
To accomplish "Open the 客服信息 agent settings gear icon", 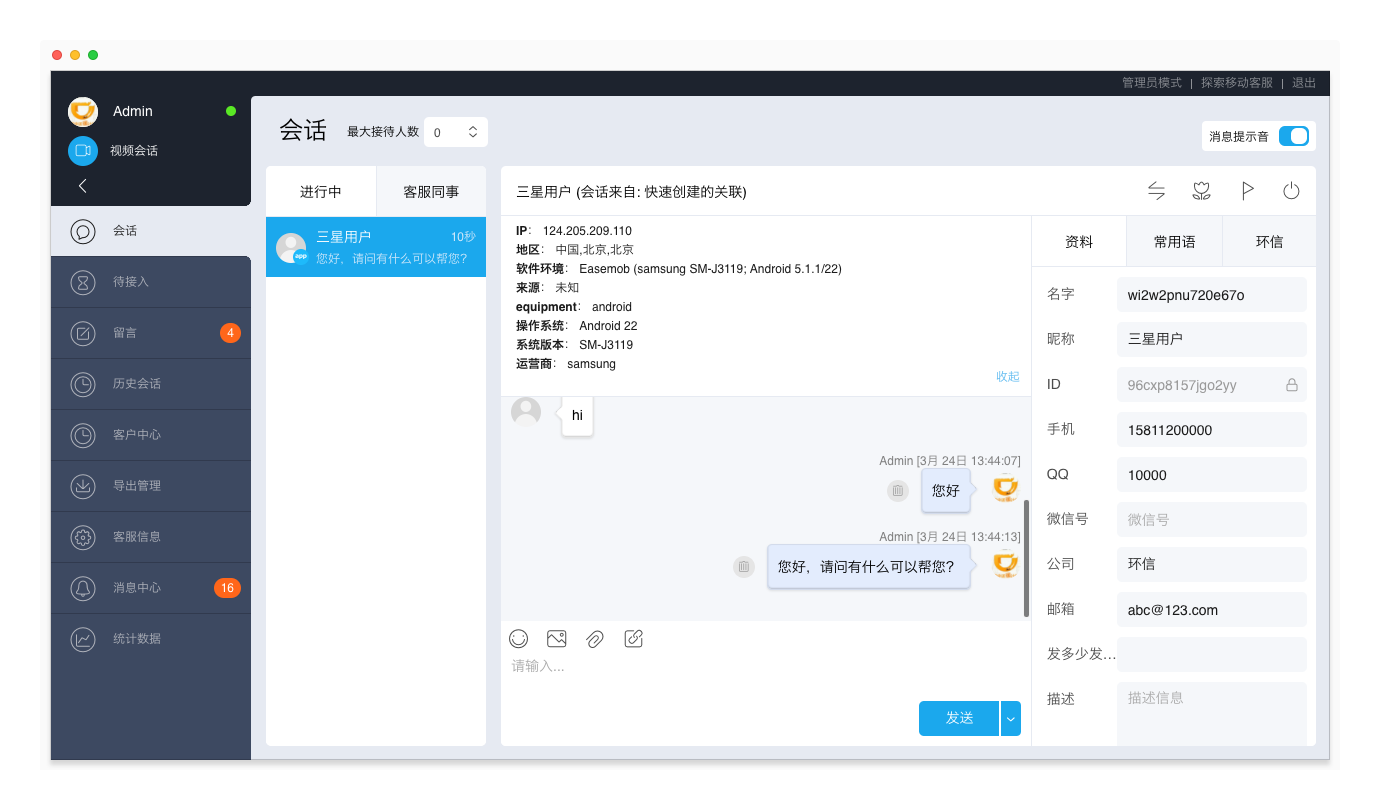I will (83, 537).
